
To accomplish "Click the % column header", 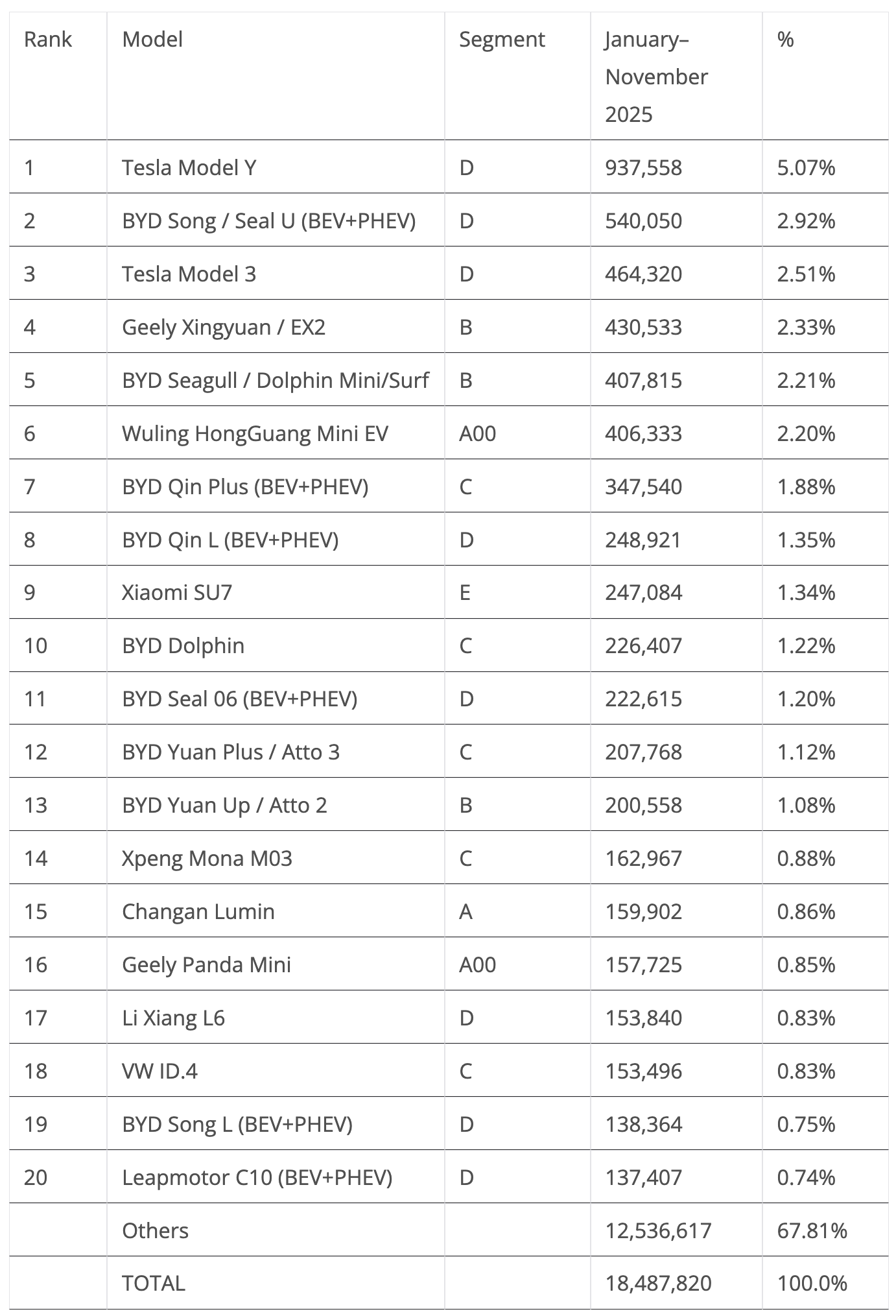I will coord(786,40).
